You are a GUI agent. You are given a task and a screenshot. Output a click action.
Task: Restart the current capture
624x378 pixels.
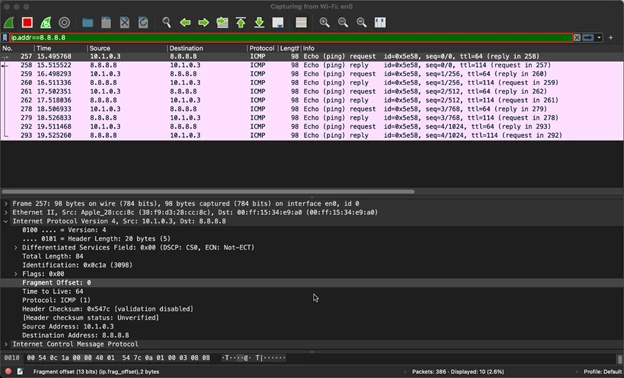pos(46,22)
